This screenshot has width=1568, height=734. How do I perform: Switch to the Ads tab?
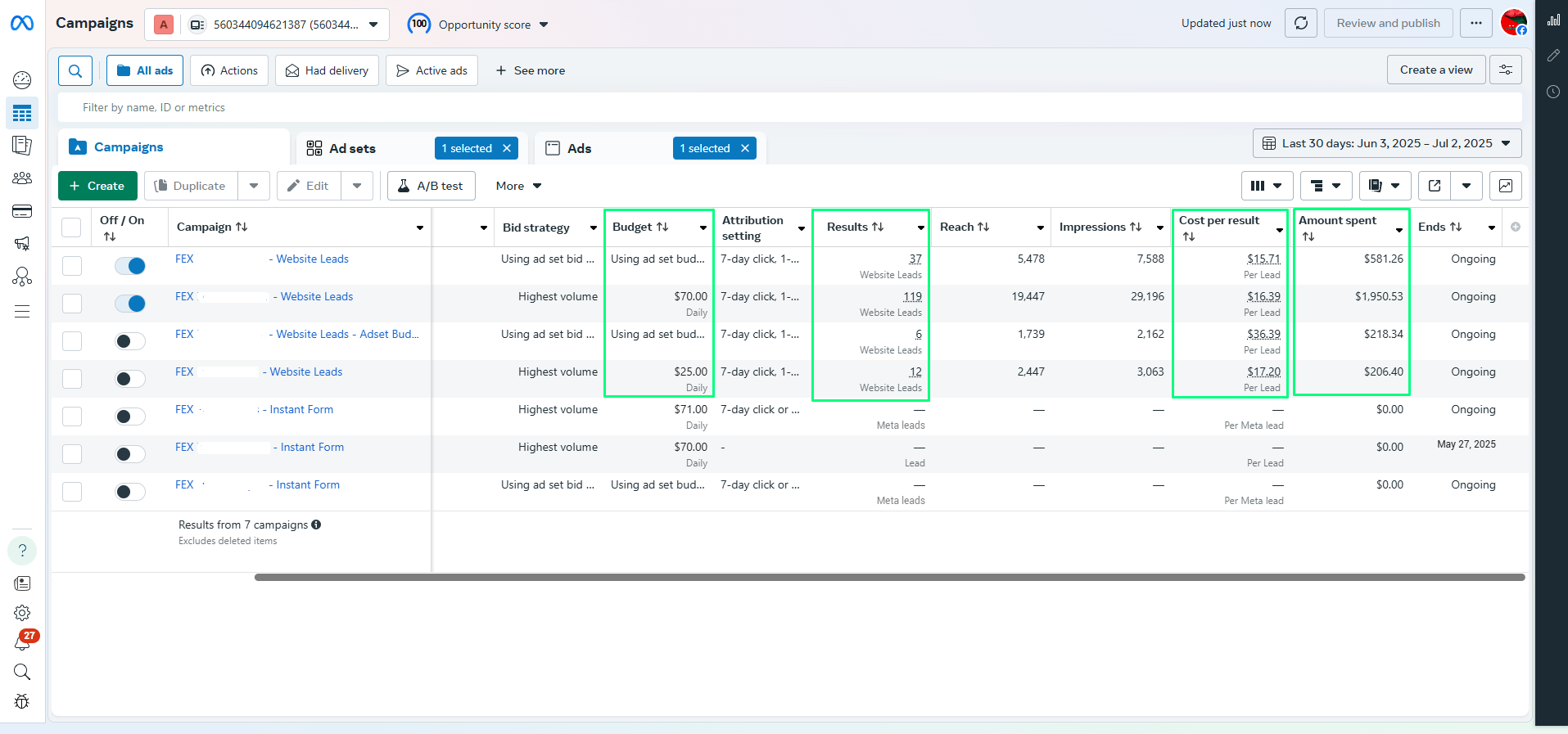pyautogui.click(x=579, y=148)
